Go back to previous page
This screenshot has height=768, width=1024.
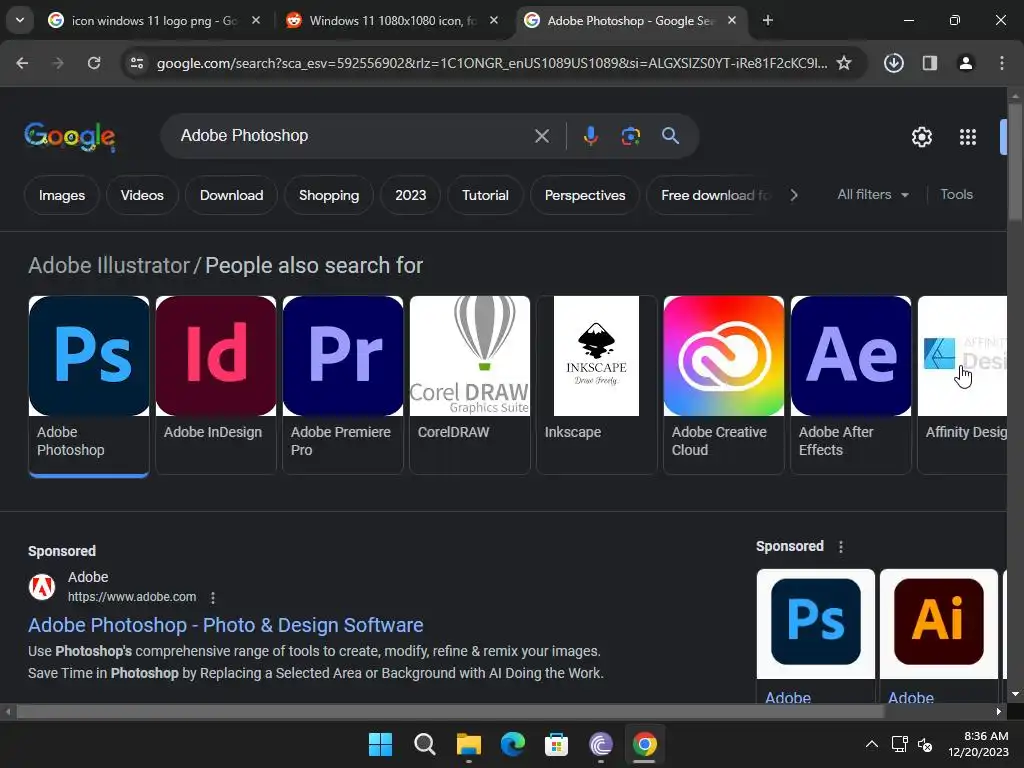click(22, 63)
